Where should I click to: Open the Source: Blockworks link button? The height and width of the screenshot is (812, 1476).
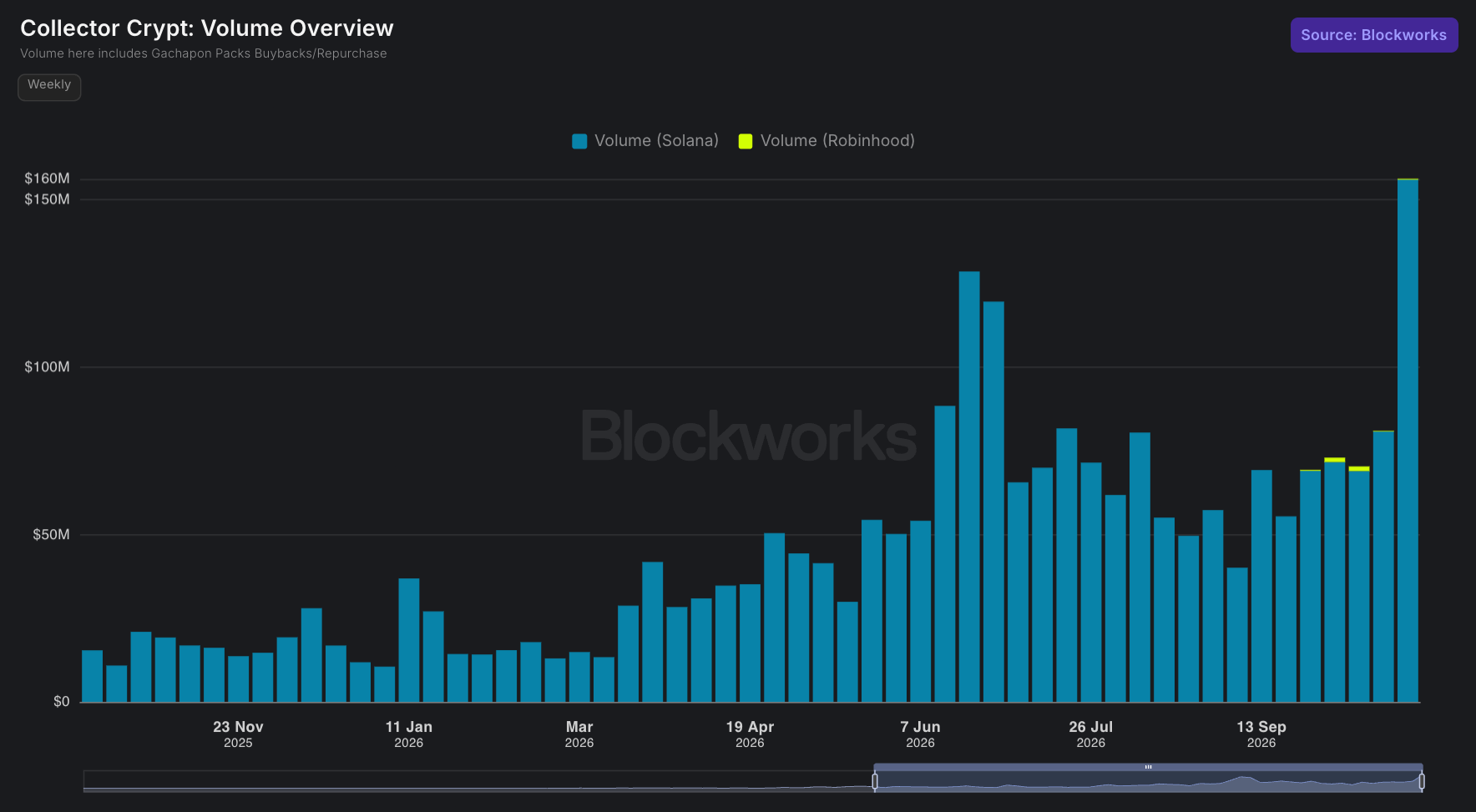tap(1373, 35)
